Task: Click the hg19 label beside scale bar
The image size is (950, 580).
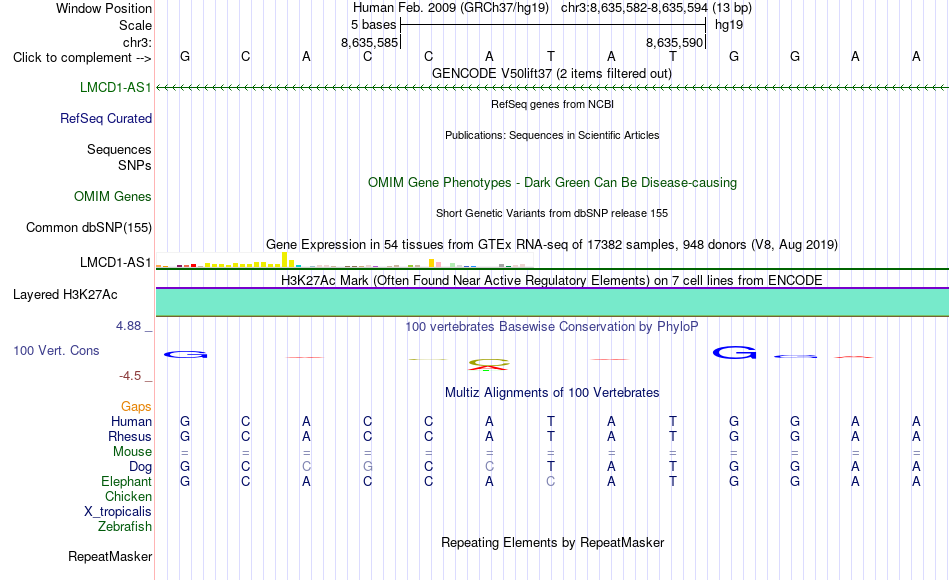Action: [x=729, y=25]
